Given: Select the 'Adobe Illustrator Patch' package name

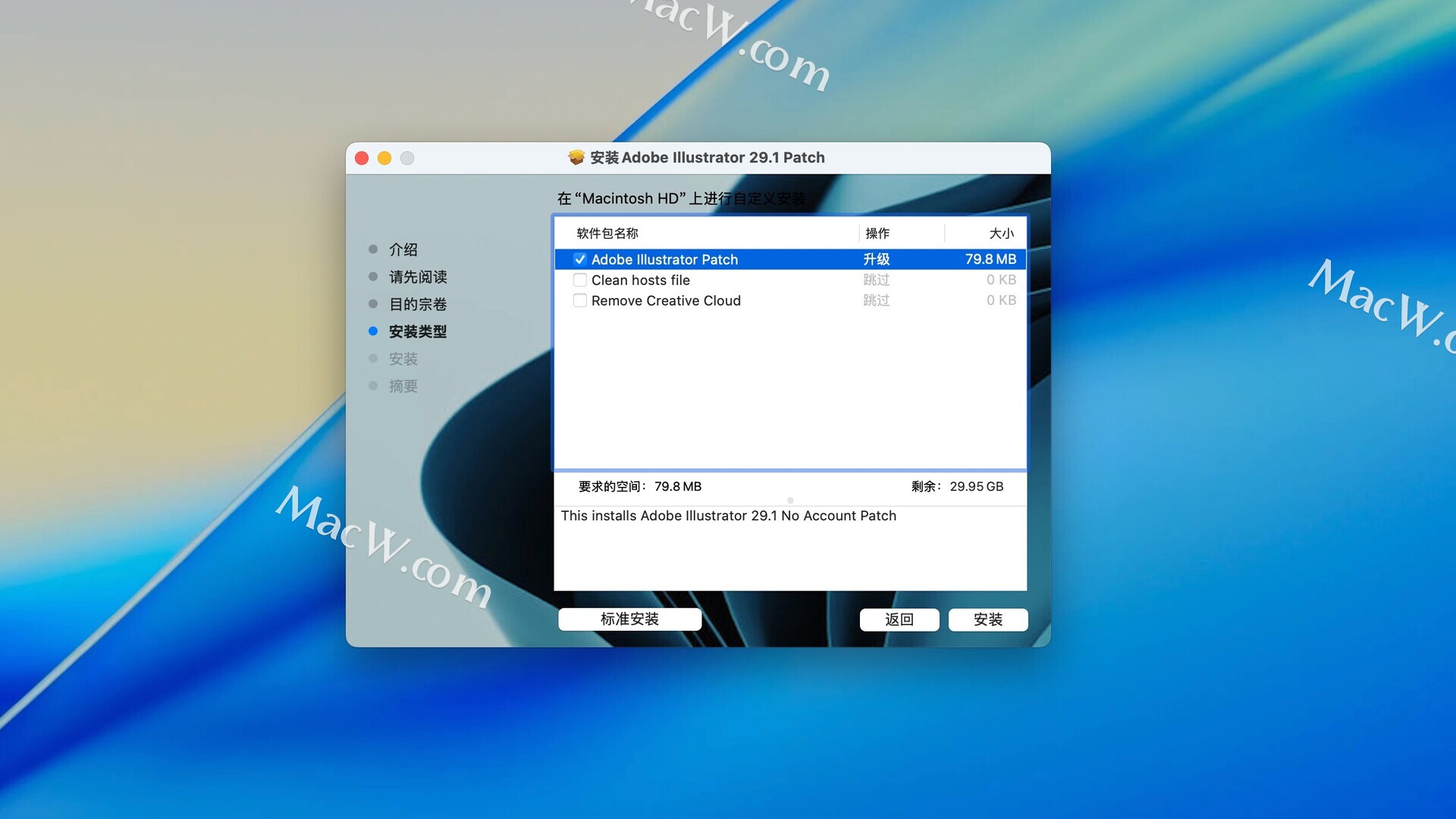Looking at the screenshot, I should click(665, 259).
